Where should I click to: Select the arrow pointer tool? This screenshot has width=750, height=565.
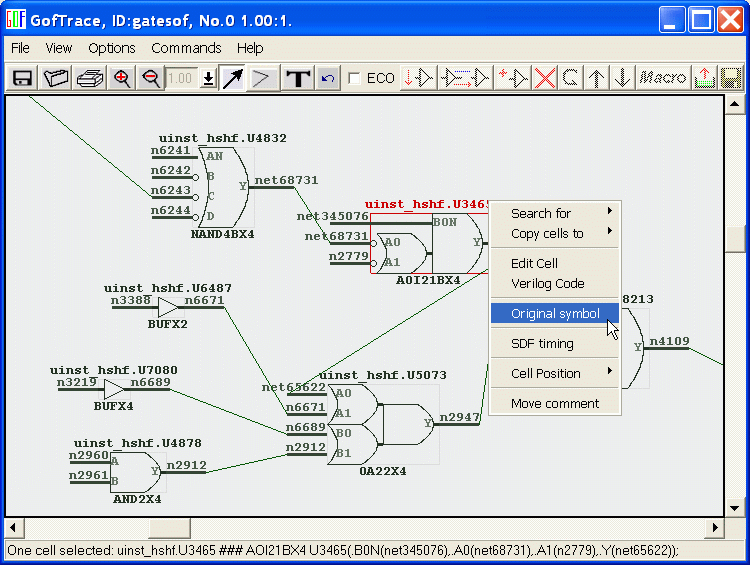pos(233,78)
